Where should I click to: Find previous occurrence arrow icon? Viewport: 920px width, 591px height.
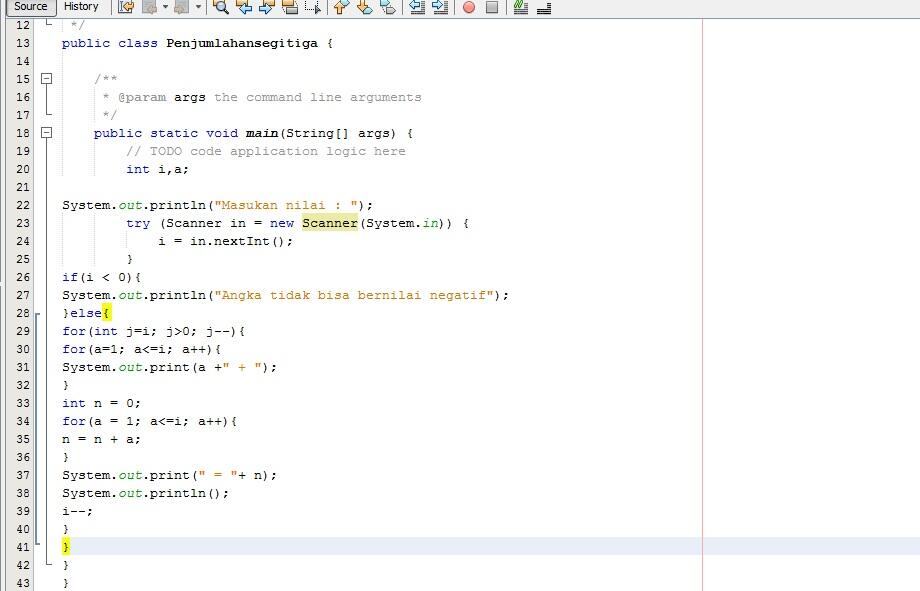pyautogui.click(x=244, y=7)
